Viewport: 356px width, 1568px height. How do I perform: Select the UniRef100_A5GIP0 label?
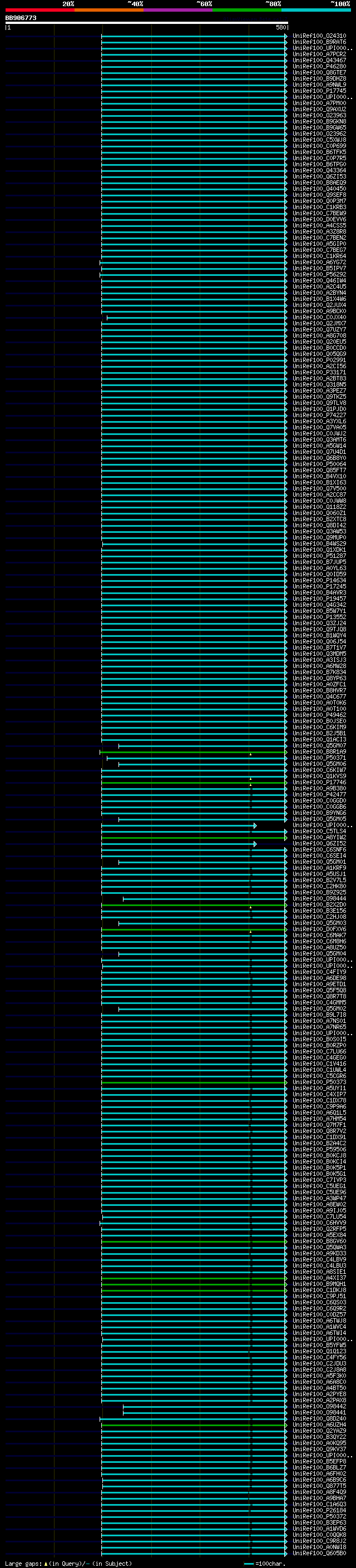(x=319, y=244)
